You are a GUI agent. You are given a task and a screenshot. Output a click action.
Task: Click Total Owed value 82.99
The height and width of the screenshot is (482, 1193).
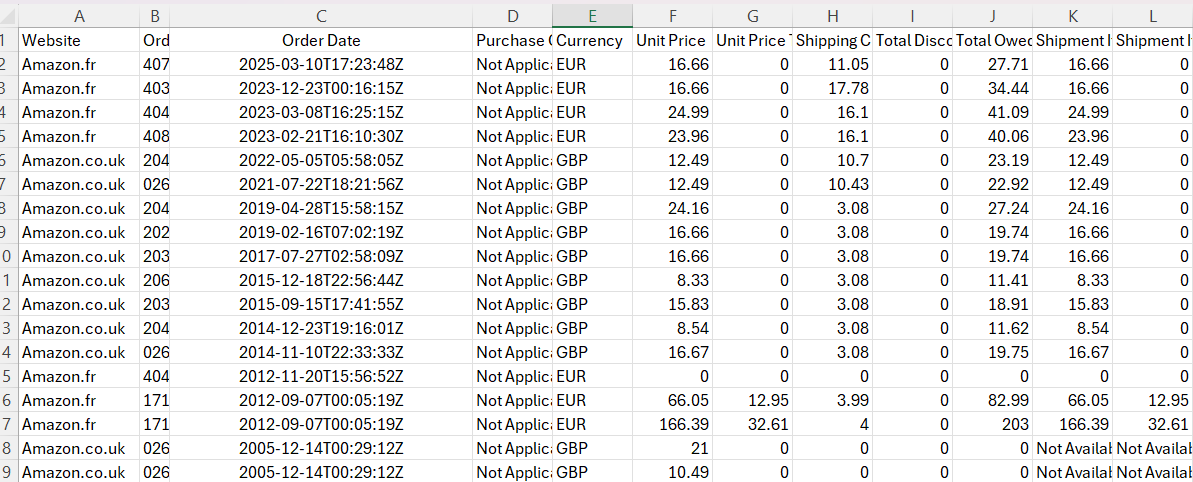(992, 400)
